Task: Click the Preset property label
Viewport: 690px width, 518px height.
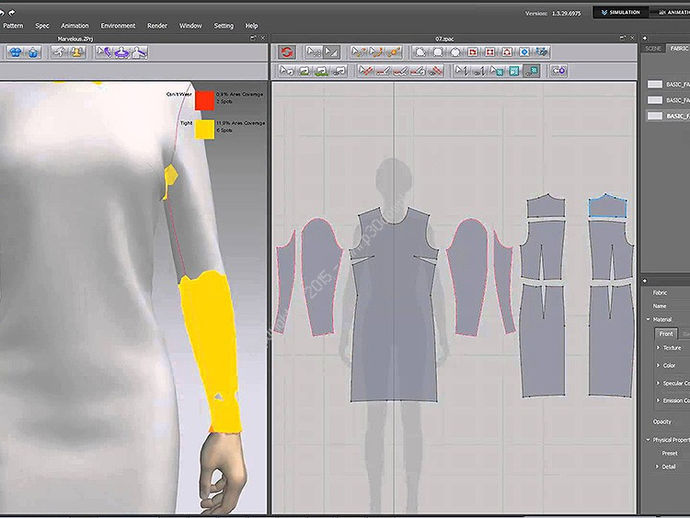Action: (x=669, y=453)
